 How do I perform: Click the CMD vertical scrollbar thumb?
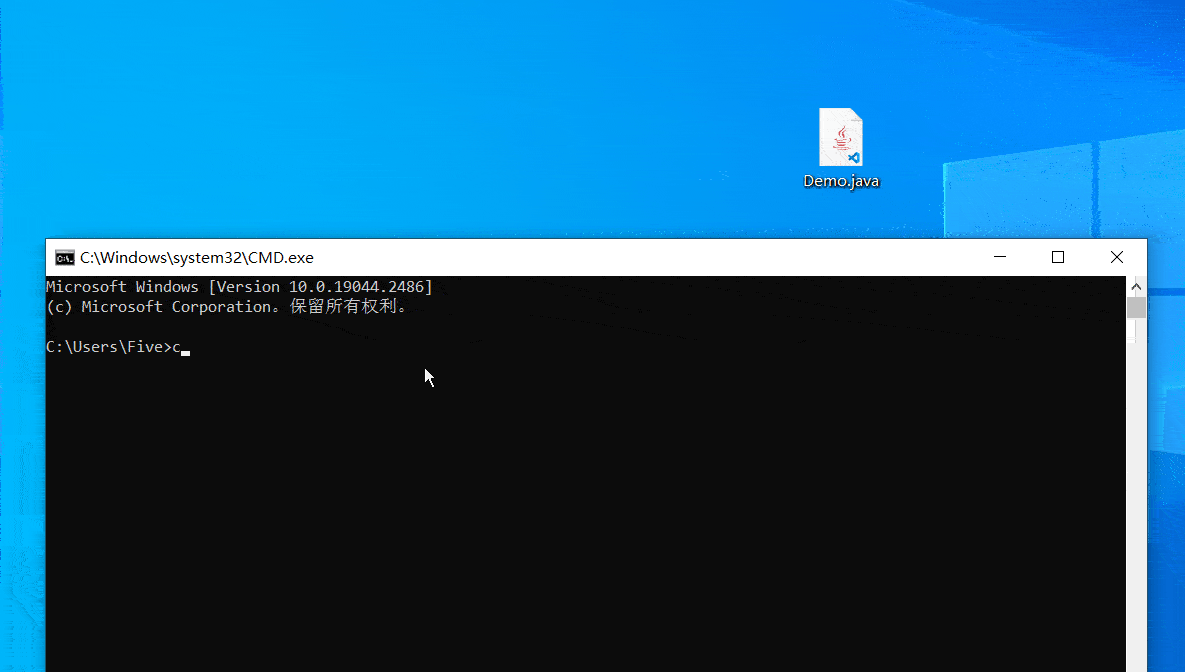point(1136,308)
